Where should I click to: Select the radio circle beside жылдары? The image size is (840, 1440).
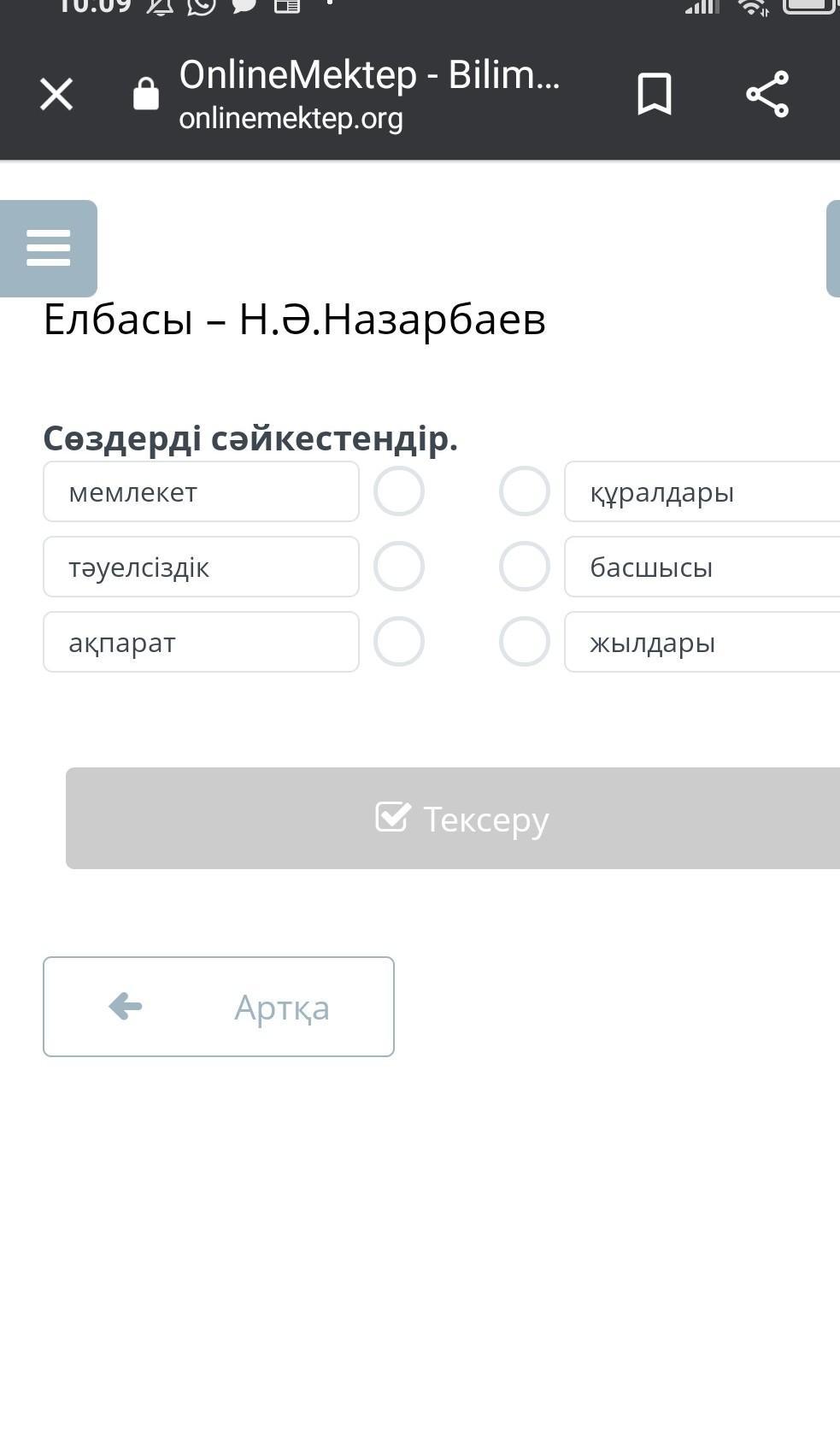(524, 642)
